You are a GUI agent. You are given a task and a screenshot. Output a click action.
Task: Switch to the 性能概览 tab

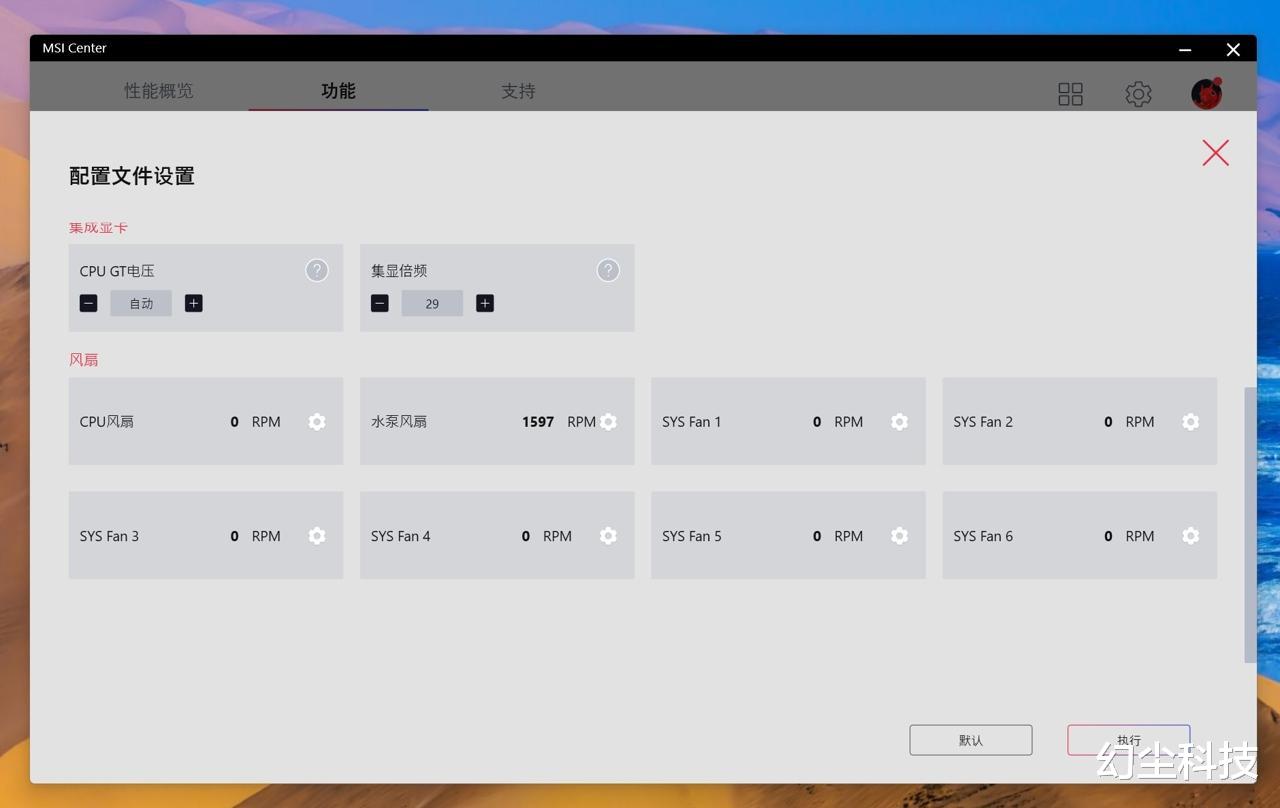tap(159, 91)
